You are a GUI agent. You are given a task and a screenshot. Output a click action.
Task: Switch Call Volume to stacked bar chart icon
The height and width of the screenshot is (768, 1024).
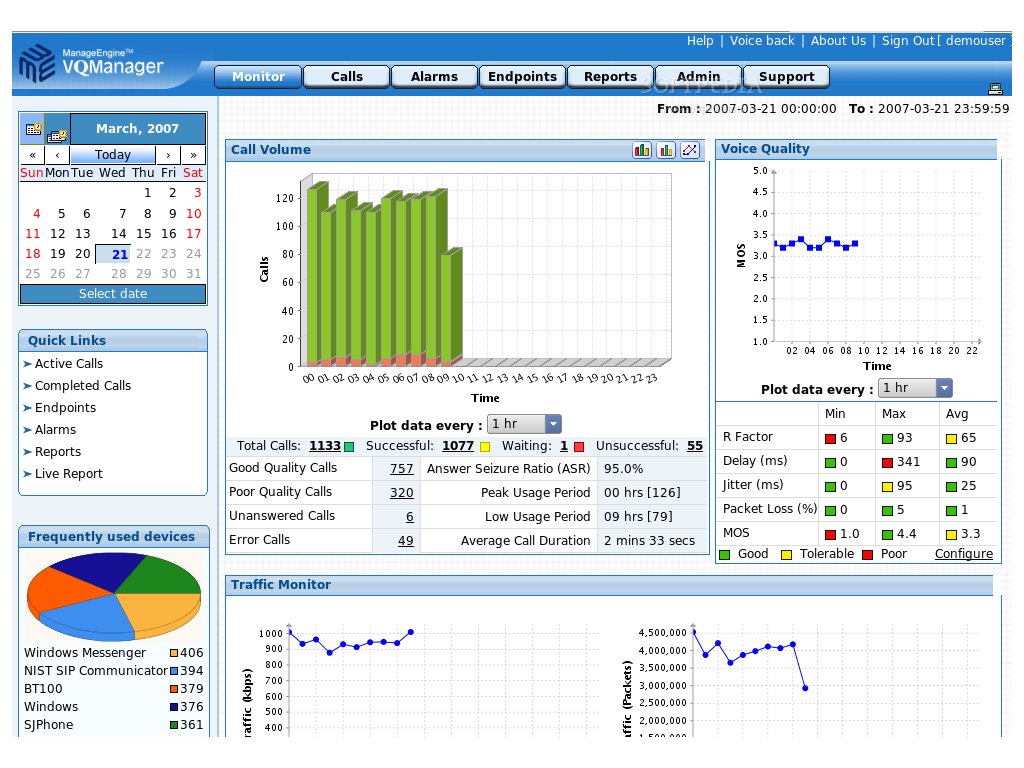coord(642,150)
